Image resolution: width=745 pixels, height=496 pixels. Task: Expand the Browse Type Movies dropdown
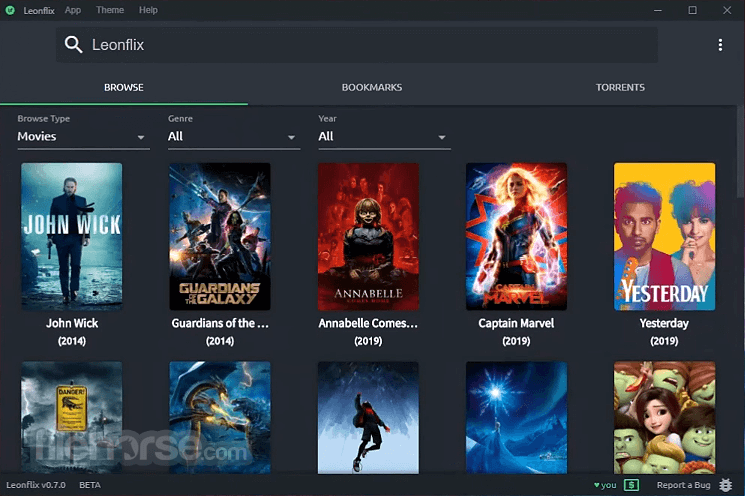(x=83, y=137)
